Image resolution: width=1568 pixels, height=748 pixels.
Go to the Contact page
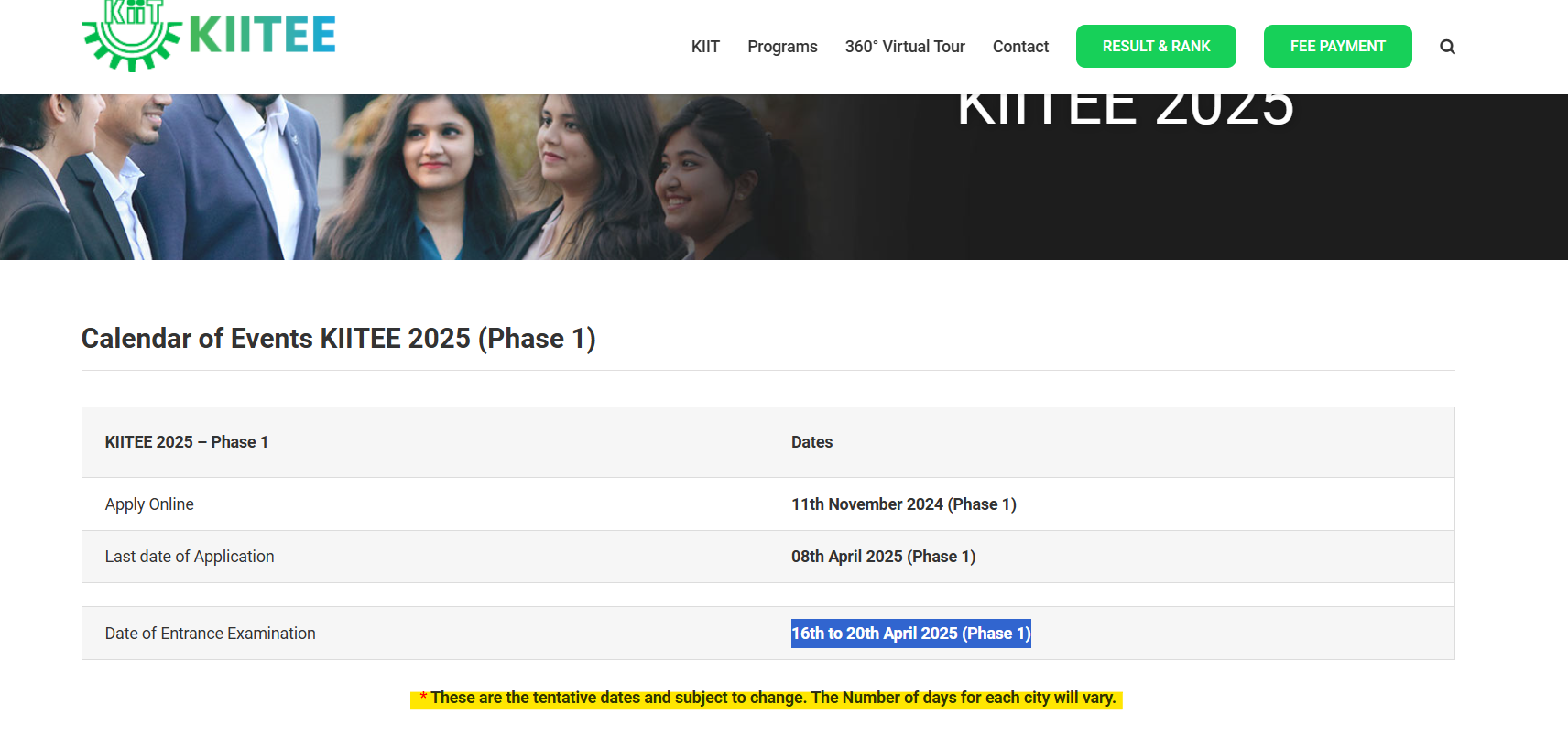1020,47
